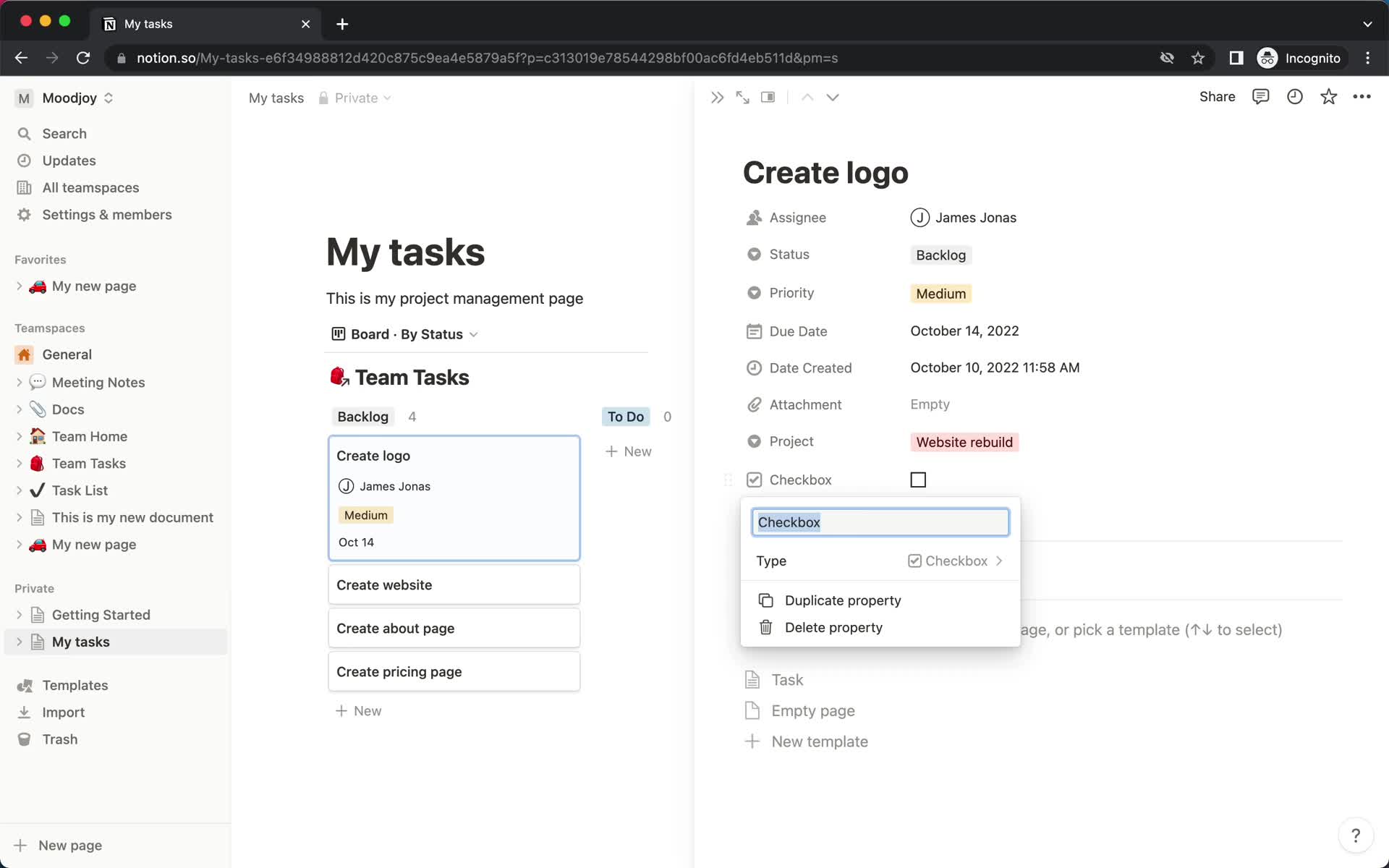This screenshot has height=868, width=1389.
Task: Enable the 'To Do' column checkbox
Action: [x=919, y=480]
